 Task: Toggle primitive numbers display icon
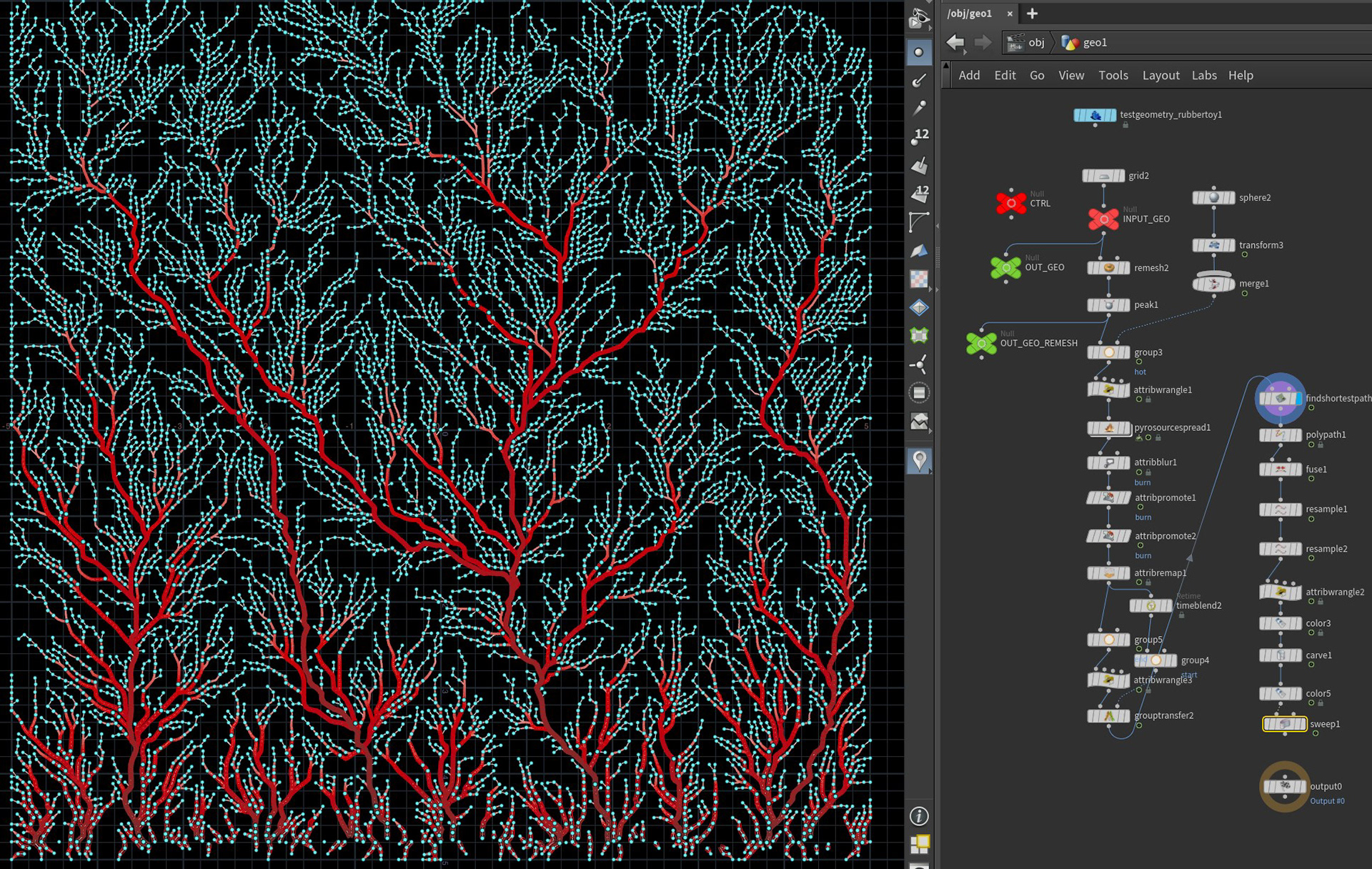click(x=919, y=193)
